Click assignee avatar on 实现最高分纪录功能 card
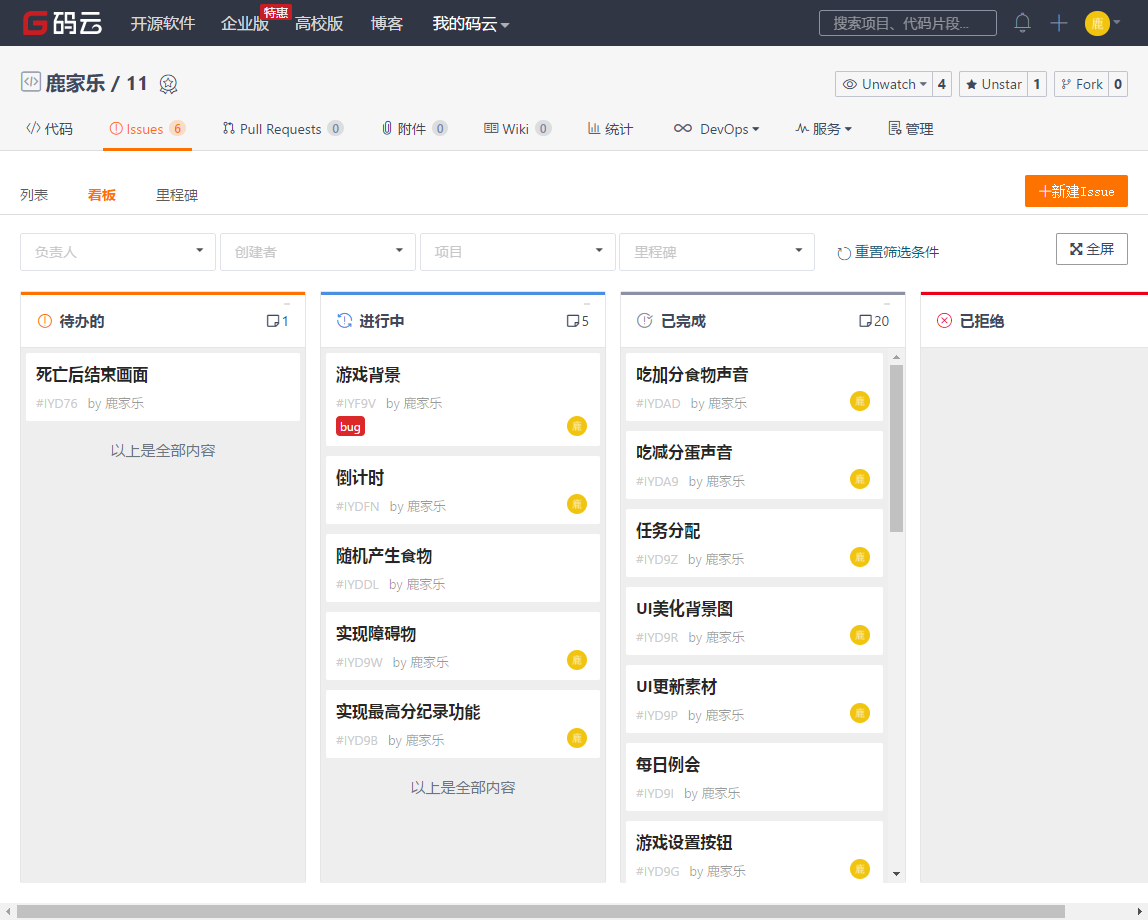The width and height of the screenshot is (1148, 920). pos(577,738)
